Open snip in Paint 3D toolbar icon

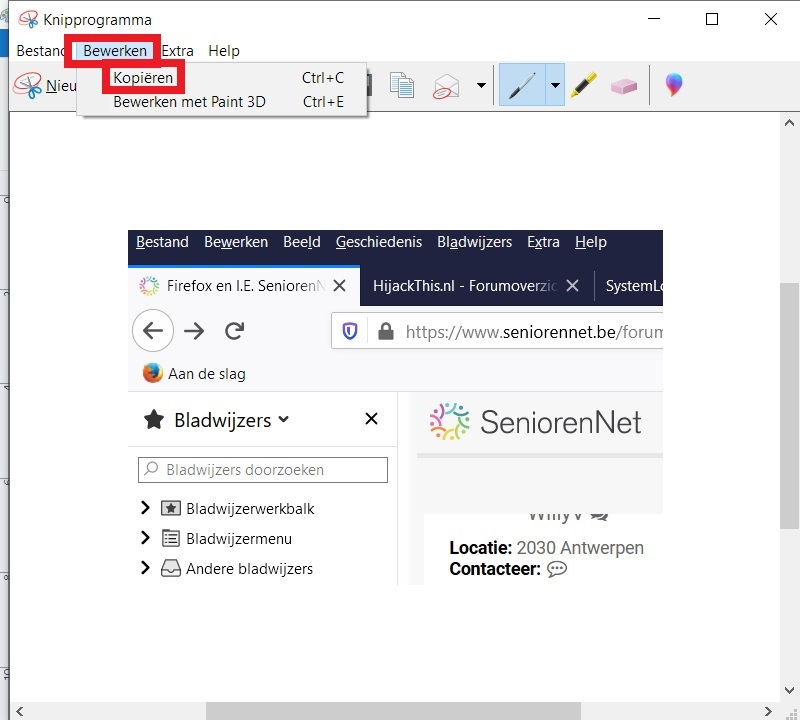coord(674,86)
